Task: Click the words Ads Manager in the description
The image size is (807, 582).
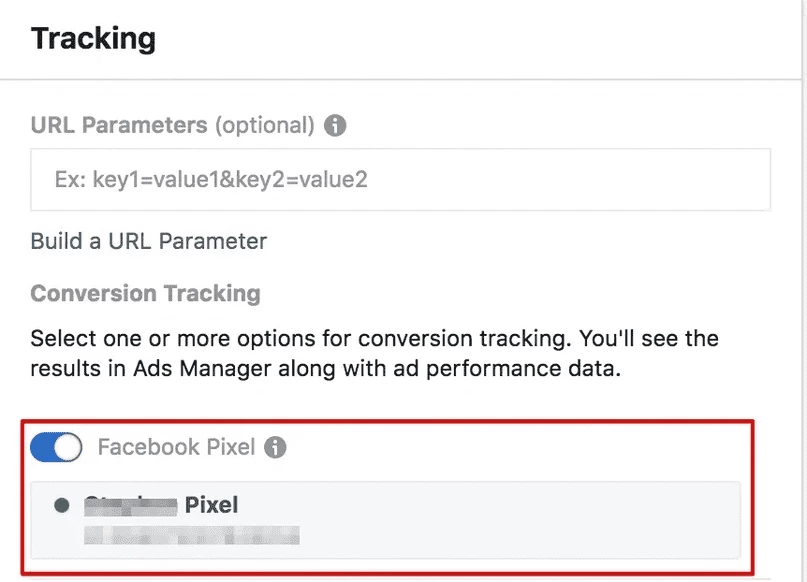Action: (202, 368)
